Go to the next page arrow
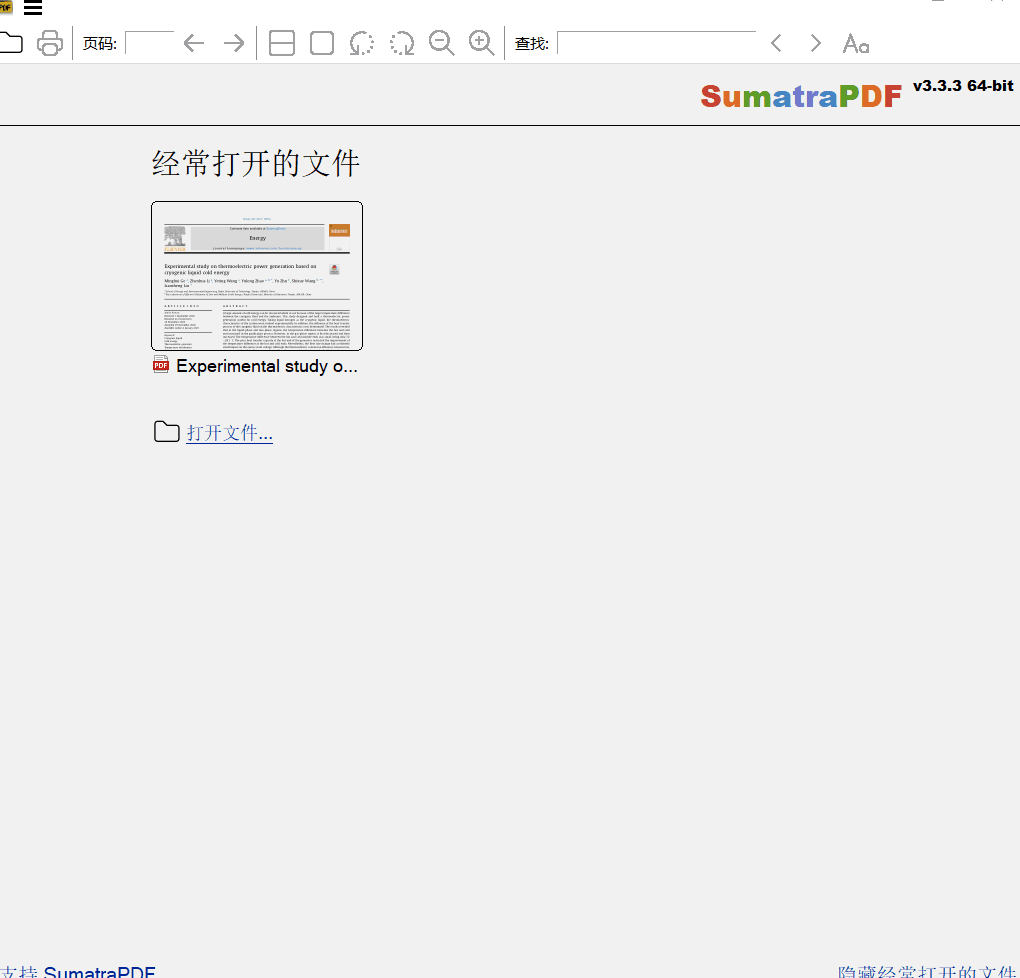The image size is (1020, 978). pos(232,42)
